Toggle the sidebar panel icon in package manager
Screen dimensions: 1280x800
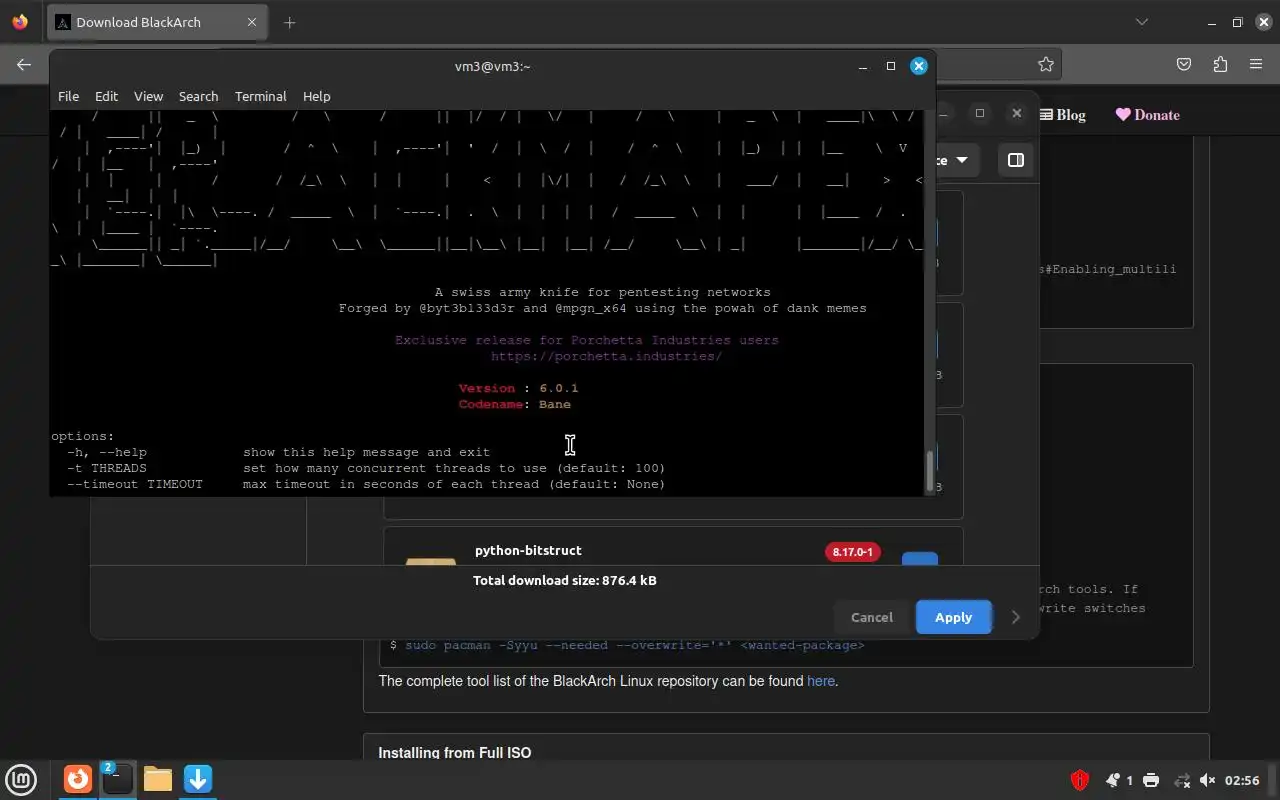tap(1015, 160)
